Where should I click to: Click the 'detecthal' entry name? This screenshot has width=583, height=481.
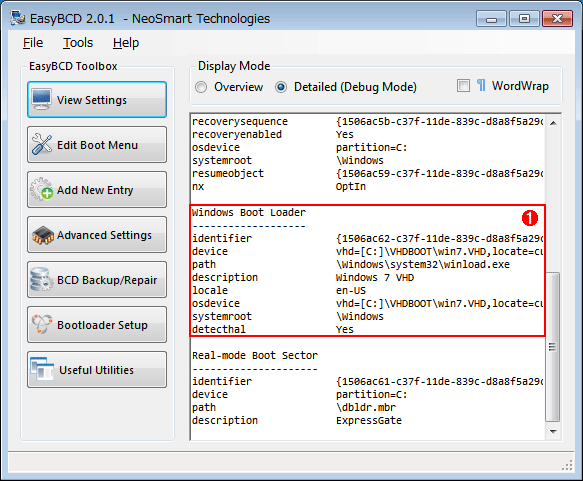click(219, 329)
